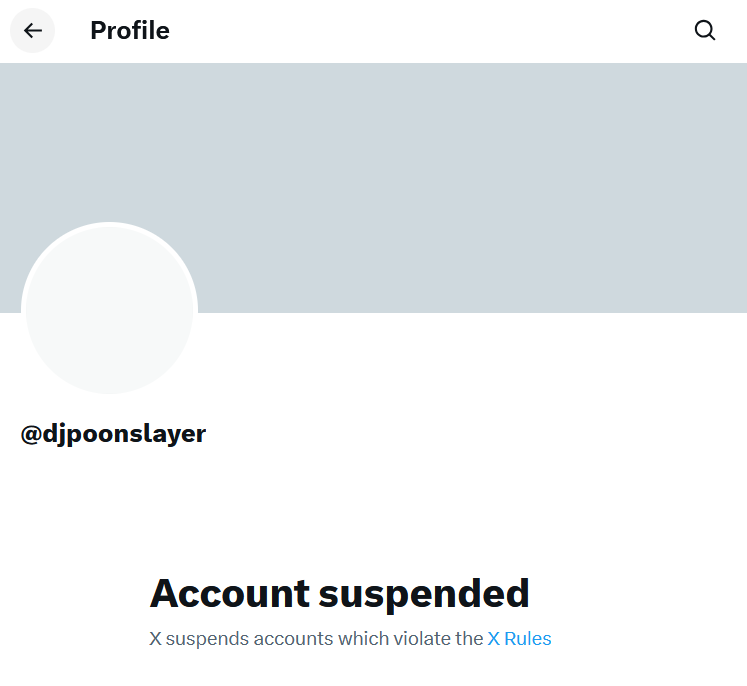Screen dimensions: 747x686
Task: Go back using the top-left arrow
Action: [x=33, y=31]
